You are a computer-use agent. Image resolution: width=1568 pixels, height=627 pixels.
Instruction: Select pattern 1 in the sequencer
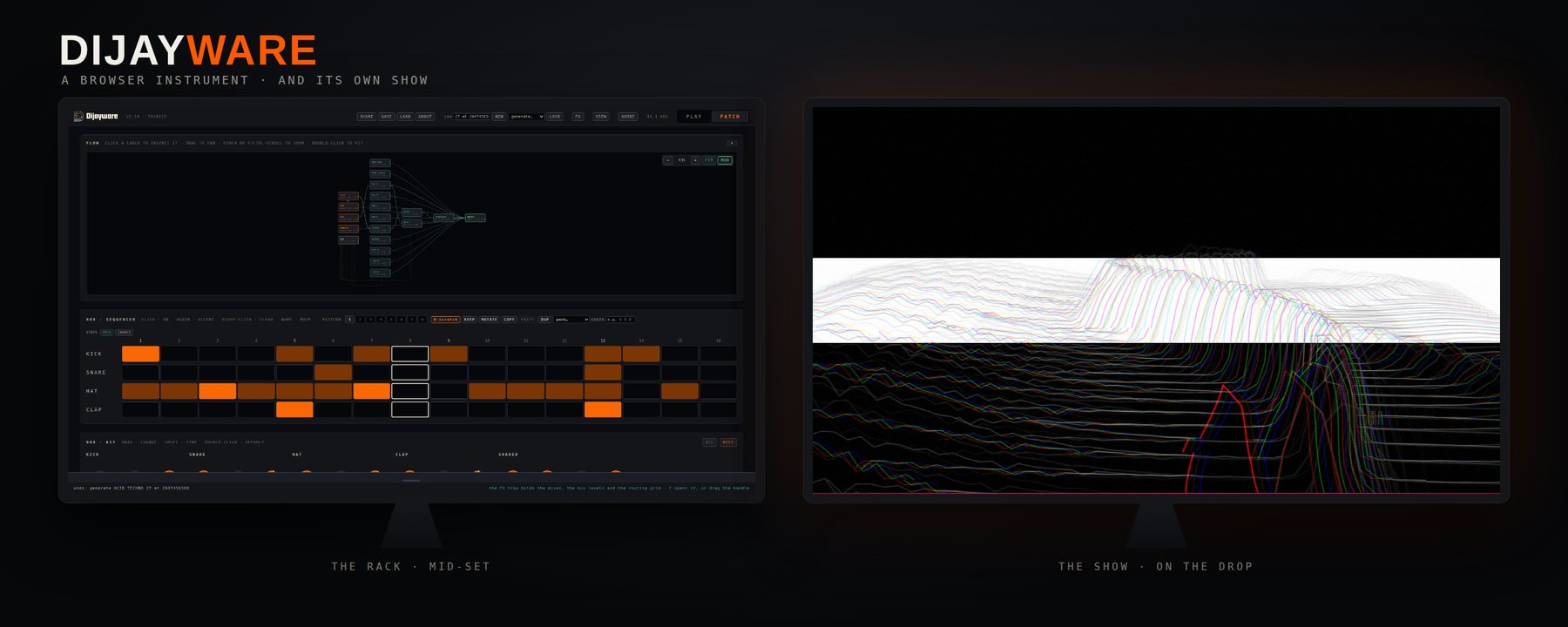coord(350,320)
